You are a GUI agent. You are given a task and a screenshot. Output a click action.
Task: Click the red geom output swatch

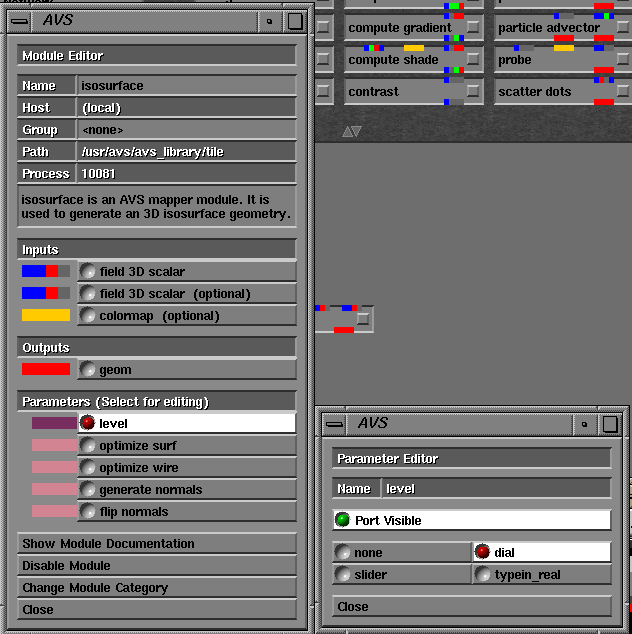(x=46, y=369)
